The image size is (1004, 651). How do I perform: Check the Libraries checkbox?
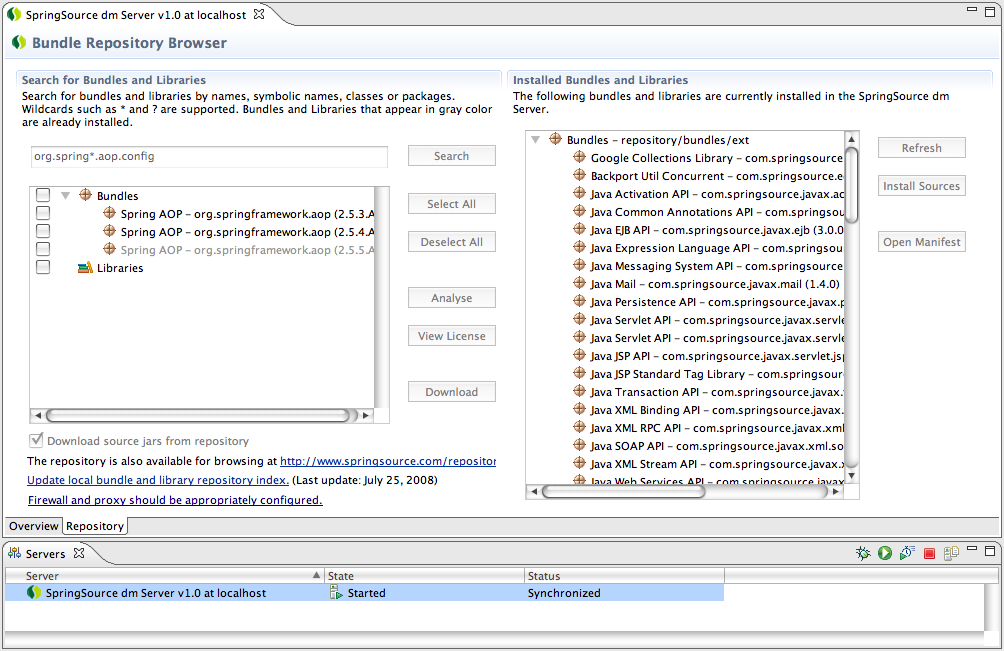pyautogui.click(x=43, y=267)
